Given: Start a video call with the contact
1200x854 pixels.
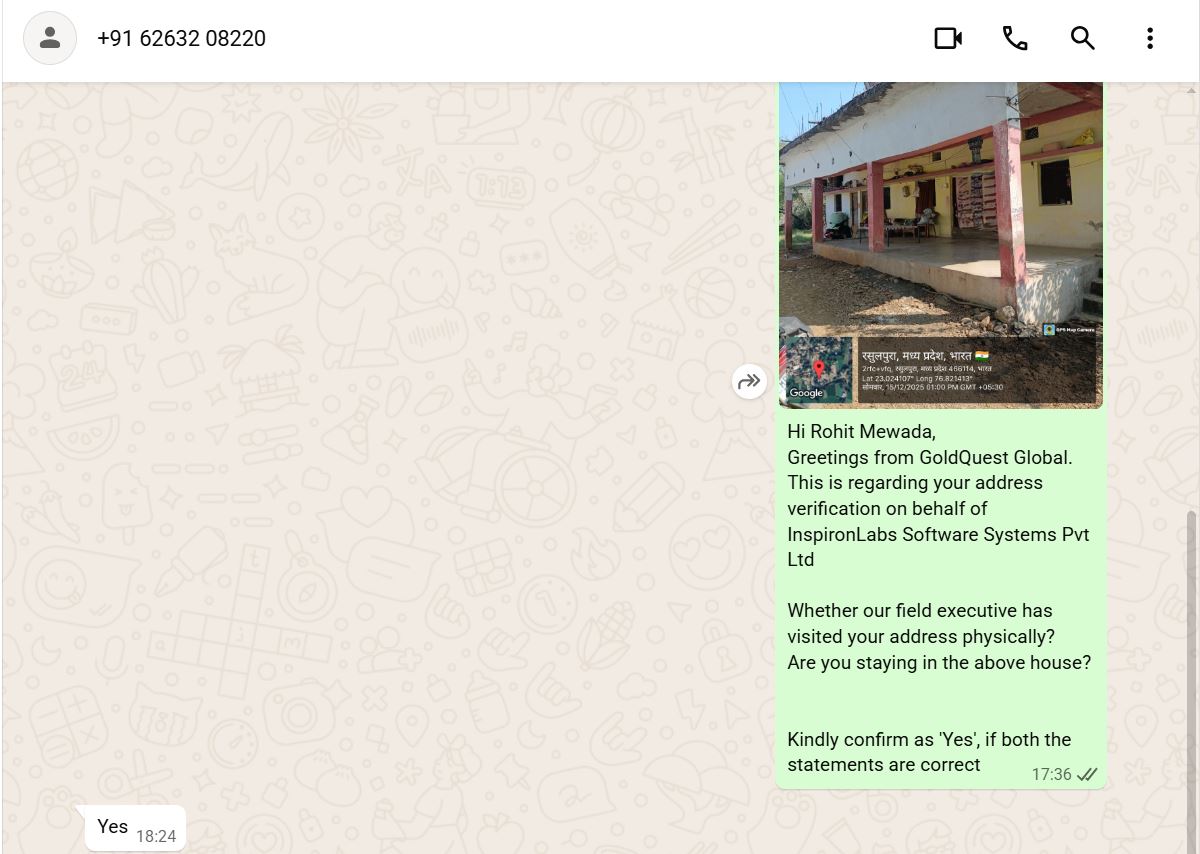Looking at the screenshot, I should coord(947,39).
